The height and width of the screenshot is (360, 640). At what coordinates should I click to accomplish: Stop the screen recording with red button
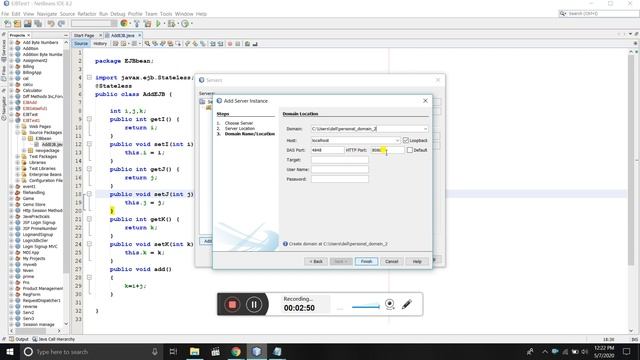(232, 304)
